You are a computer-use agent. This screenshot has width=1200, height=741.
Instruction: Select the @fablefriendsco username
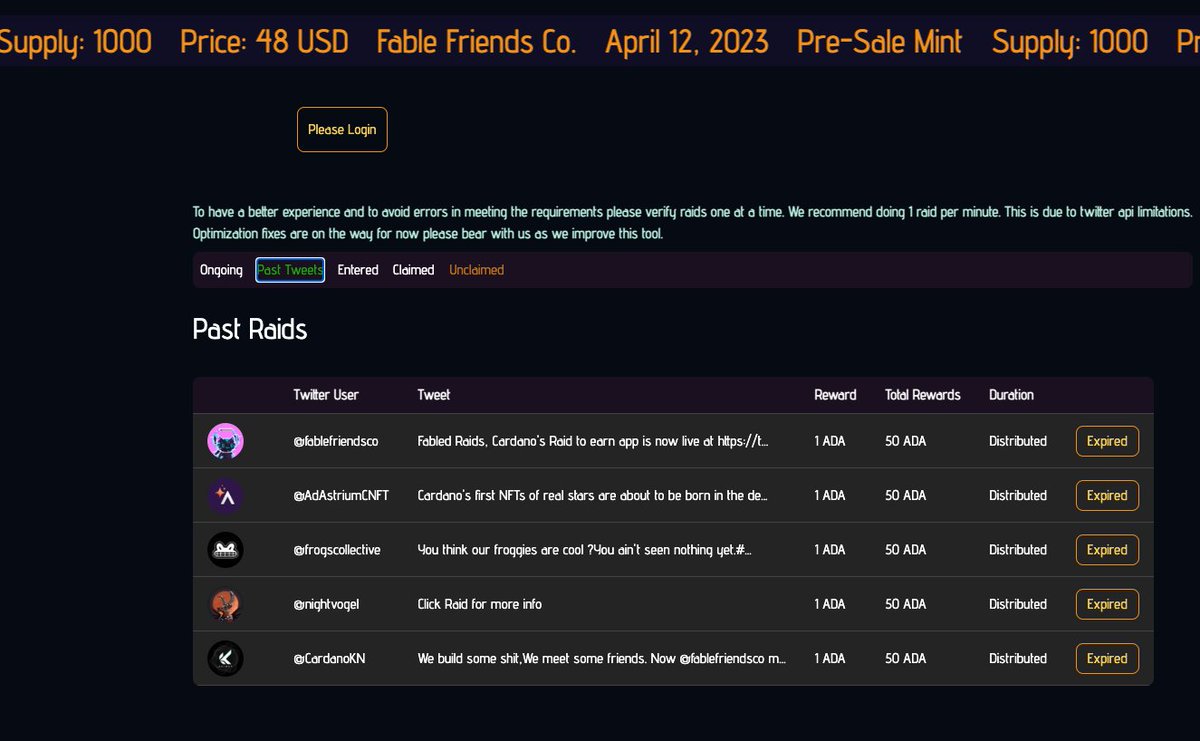[336, 441]
